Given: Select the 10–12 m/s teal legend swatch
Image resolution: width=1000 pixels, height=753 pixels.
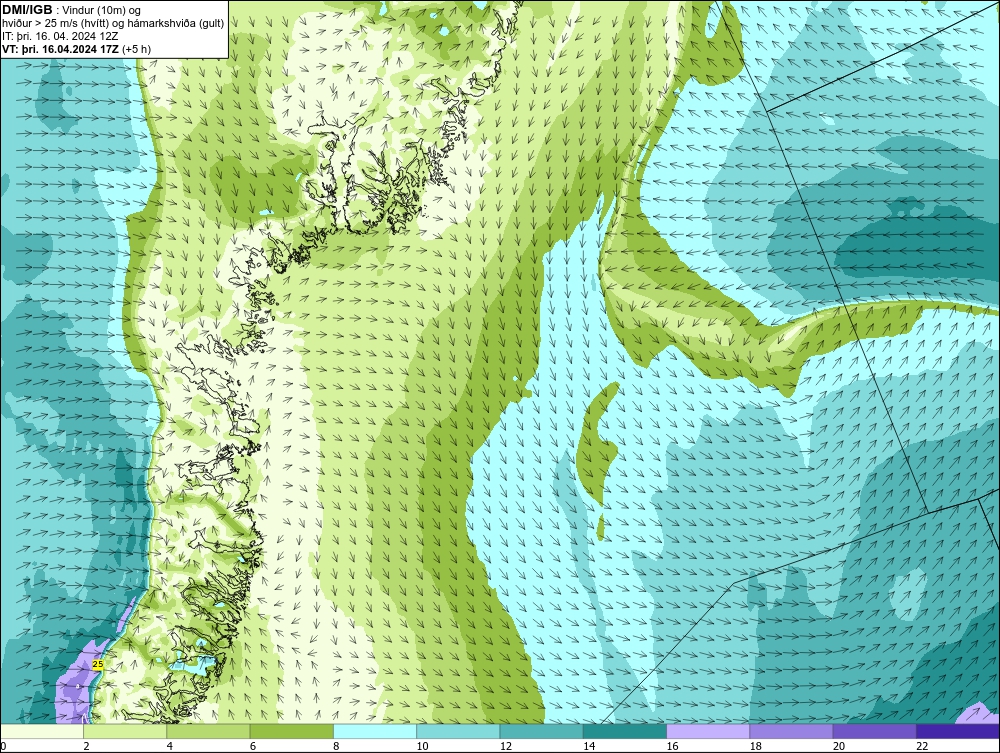Looking at the screenshot, I should [458, 731].
